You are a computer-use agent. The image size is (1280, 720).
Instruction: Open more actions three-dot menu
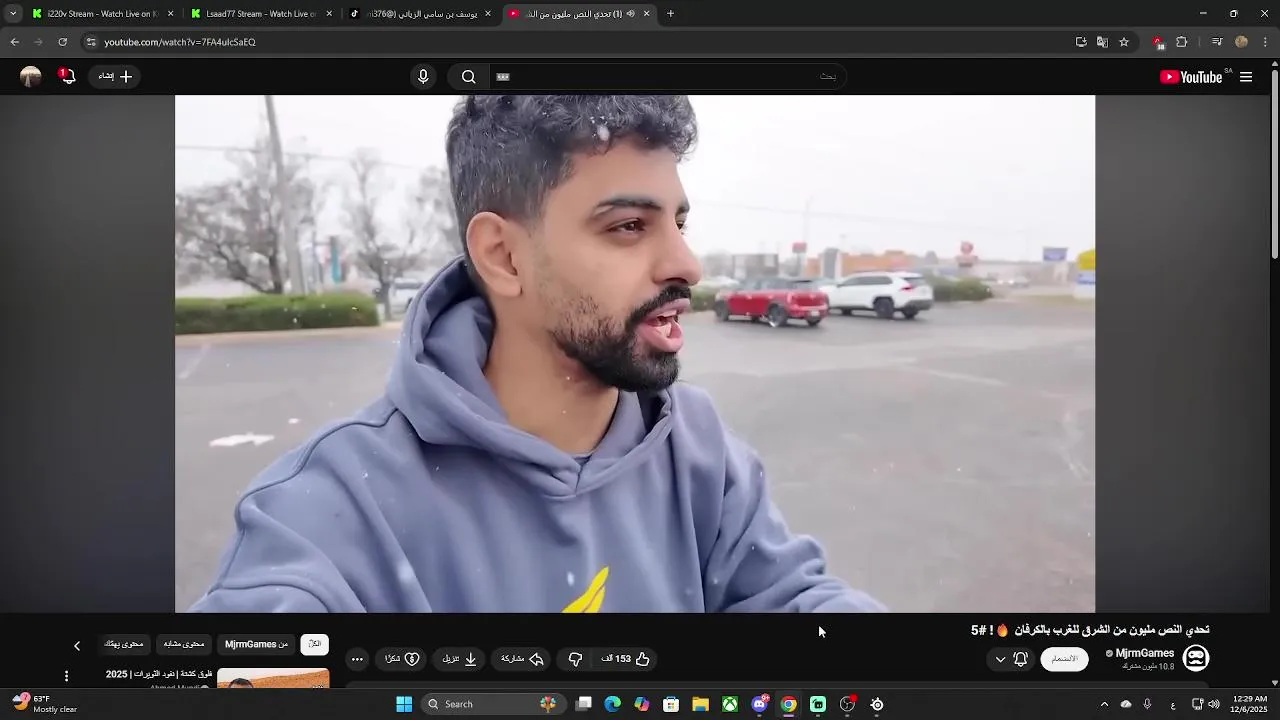pos(357,659)
